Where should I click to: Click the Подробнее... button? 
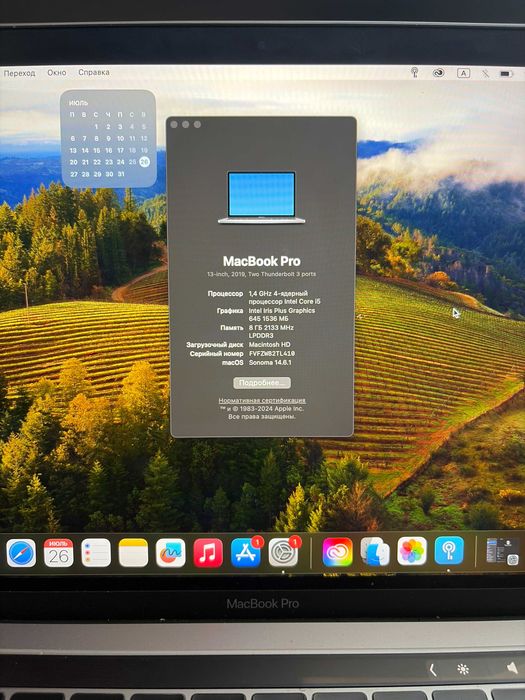(262, 383)
